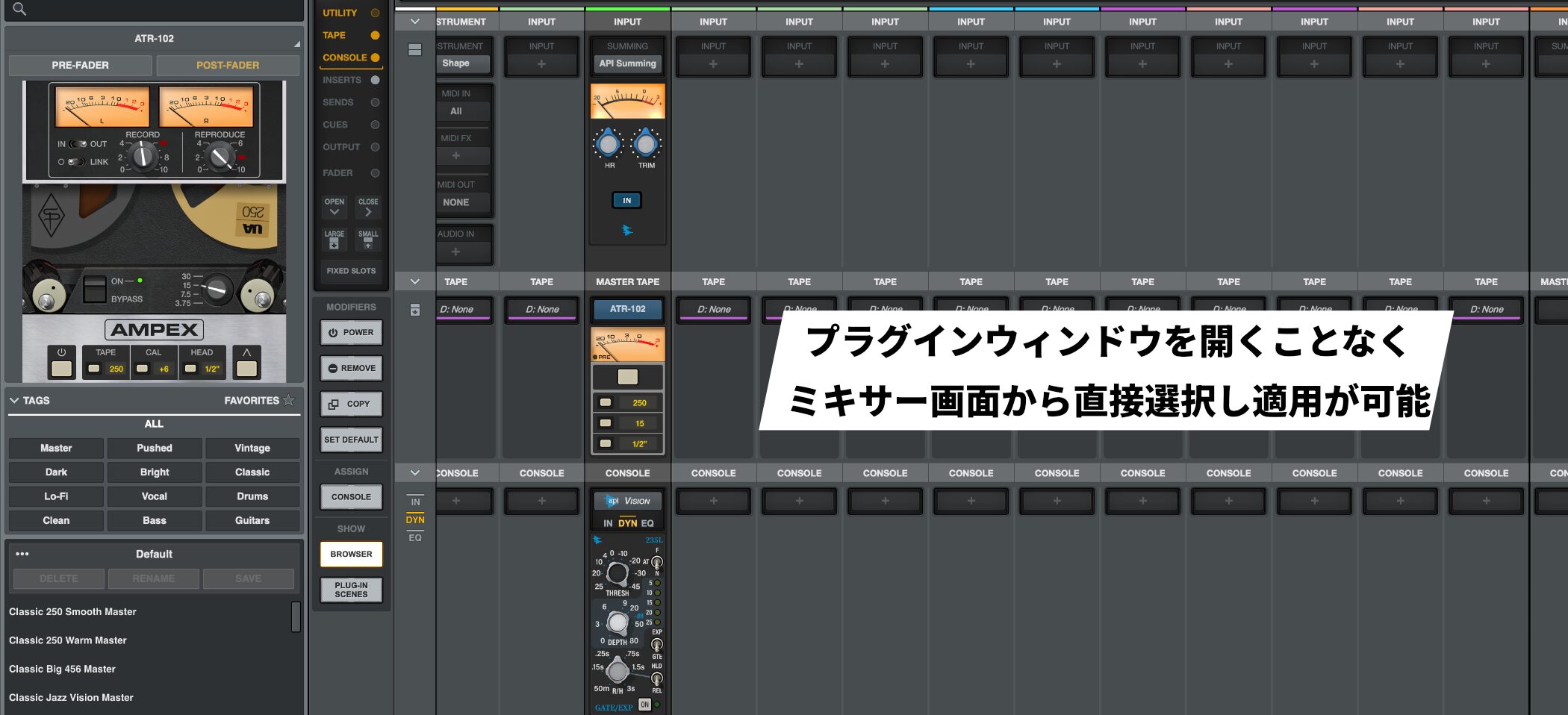Click the Record level knob

[x=142, y=156]
